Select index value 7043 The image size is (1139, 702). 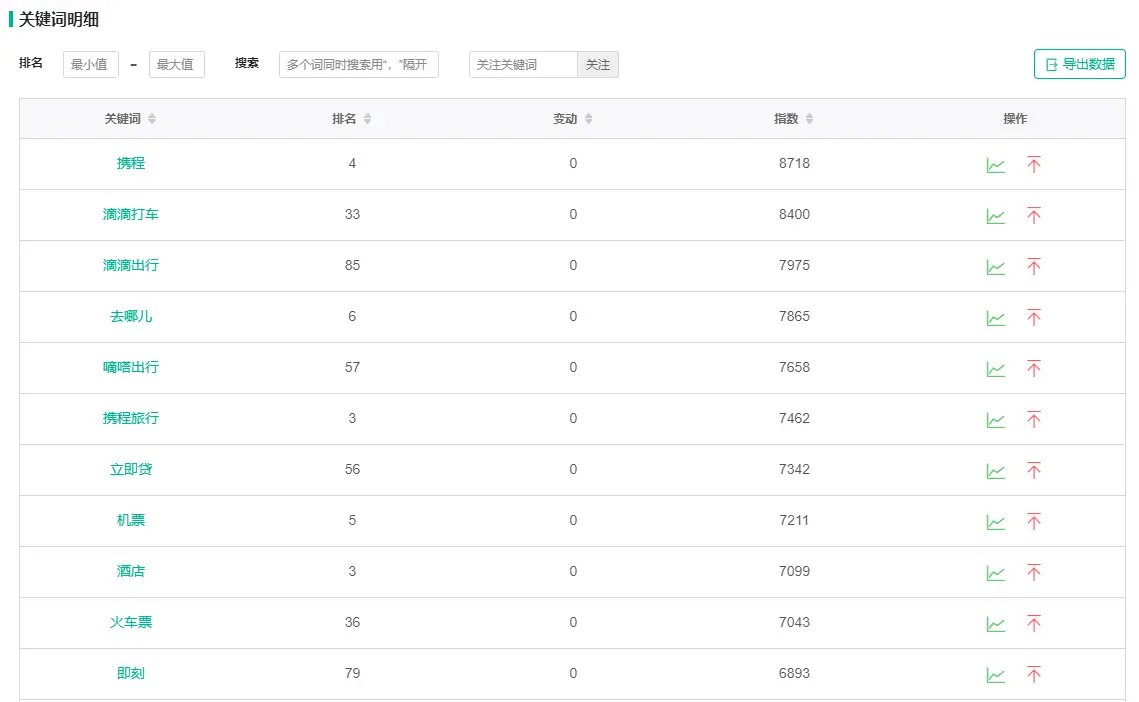794,622
